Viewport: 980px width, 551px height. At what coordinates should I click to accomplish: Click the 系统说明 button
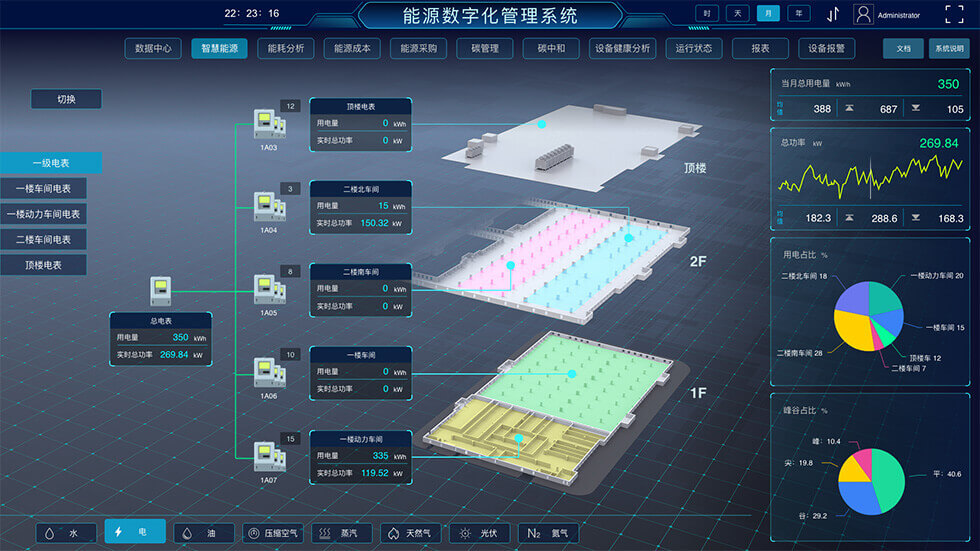click(x=949, y=48)
